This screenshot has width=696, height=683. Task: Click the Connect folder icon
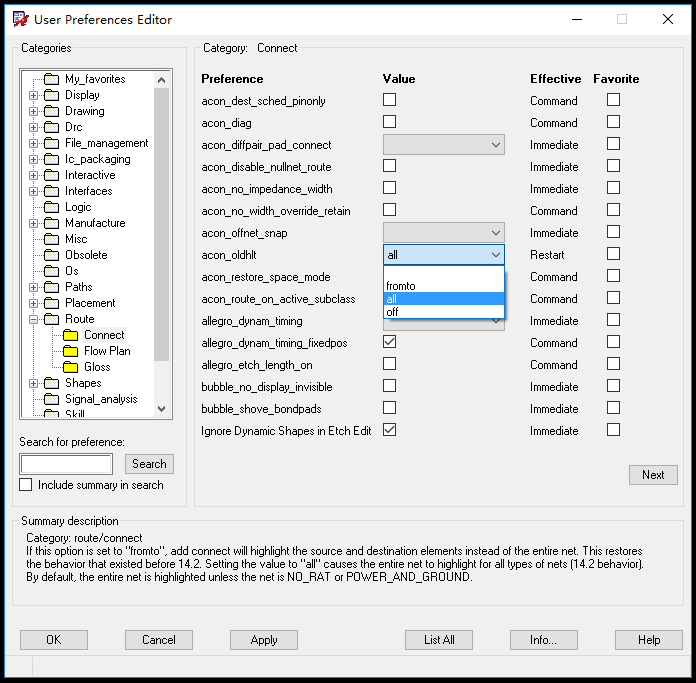(x=71, y=335)
